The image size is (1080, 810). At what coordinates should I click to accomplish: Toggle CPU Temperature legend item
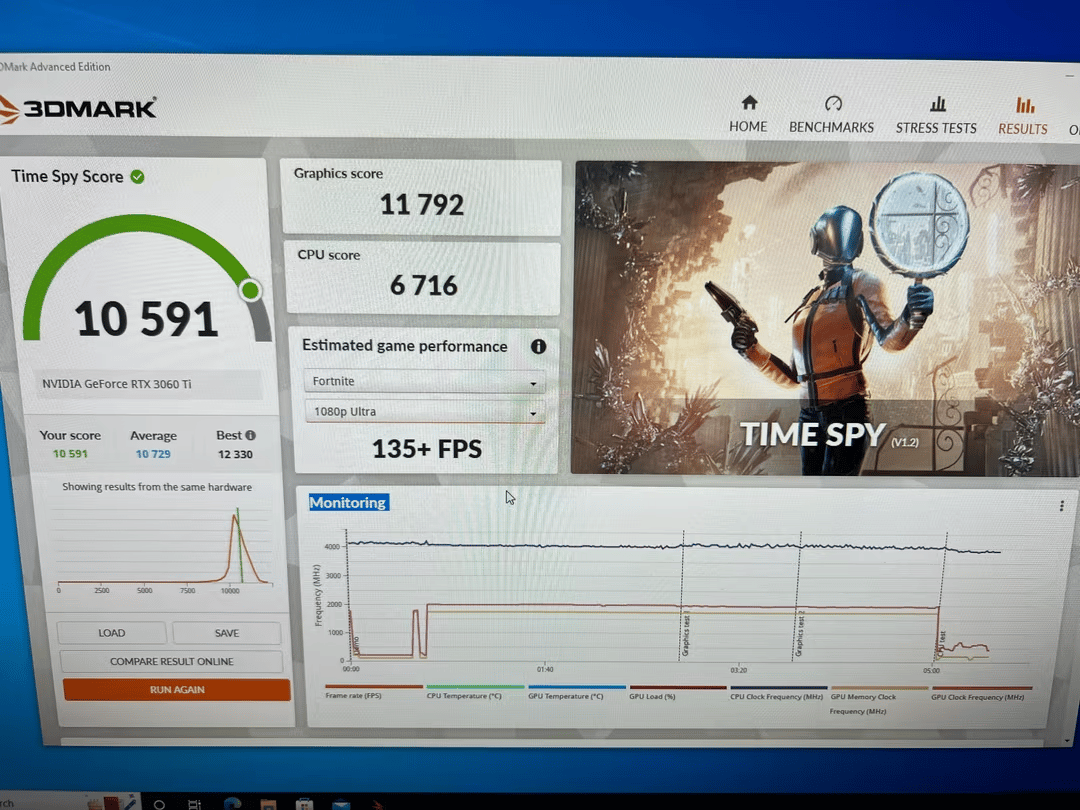[x=475, y=692]
